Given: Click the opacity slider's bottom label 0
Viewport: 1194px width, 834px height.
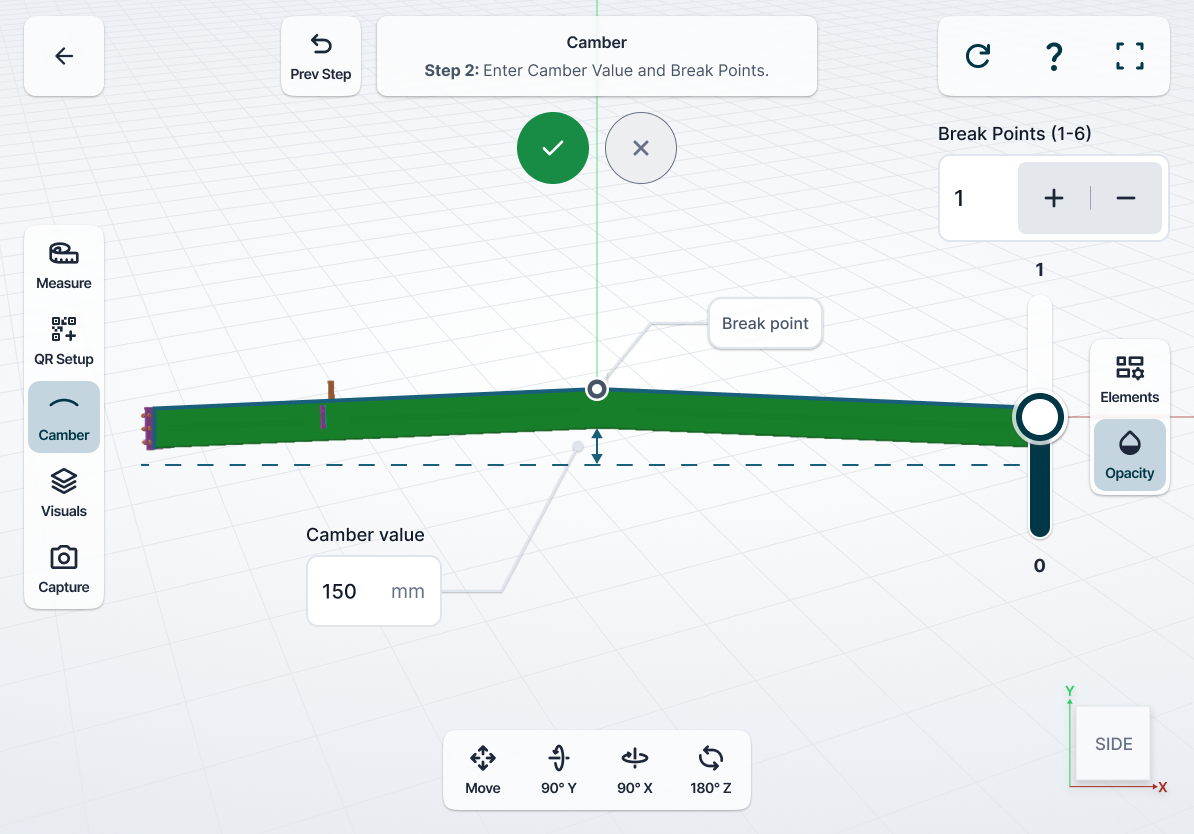Looking at the screenshot, I should (1039, 566).
